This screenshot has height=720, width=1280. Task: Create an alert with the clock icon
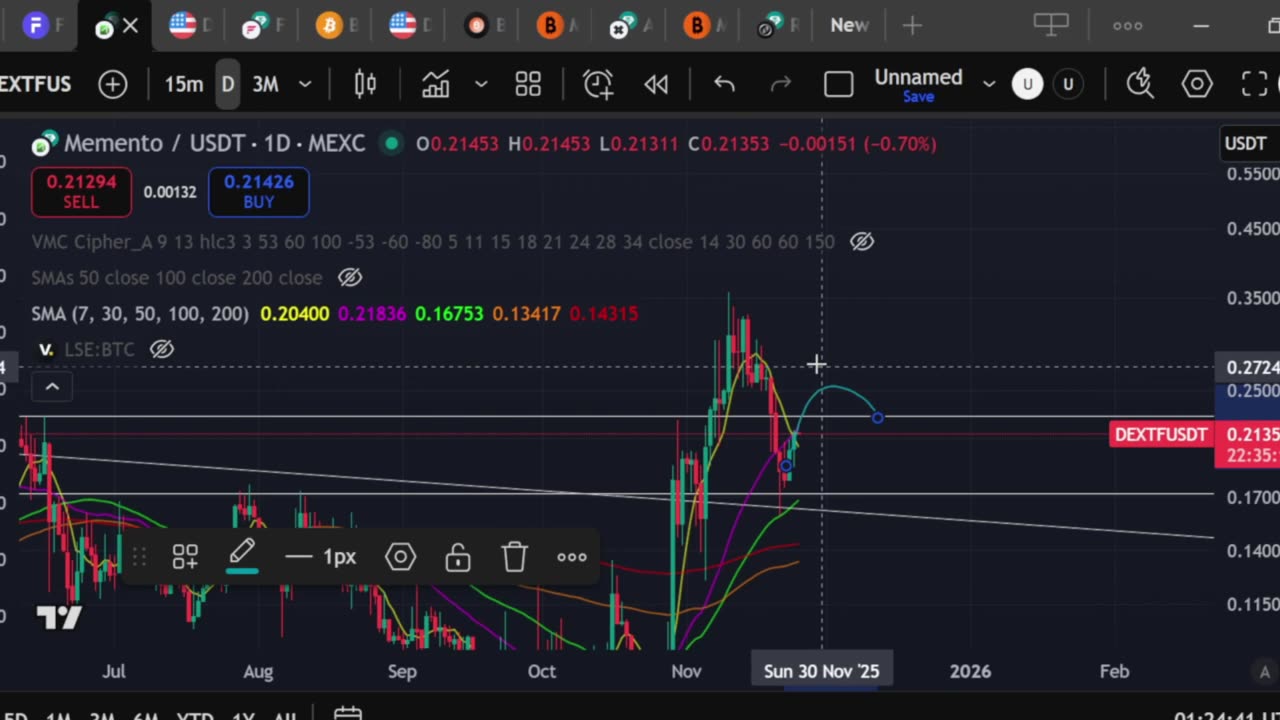[598, 85]
